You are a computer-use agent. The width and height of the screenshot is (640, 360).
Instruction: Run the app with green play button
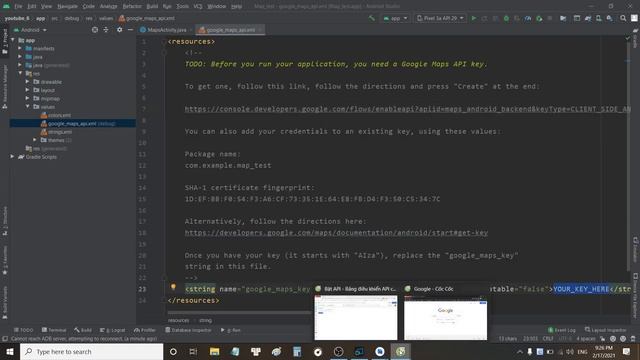coord(474,18)
